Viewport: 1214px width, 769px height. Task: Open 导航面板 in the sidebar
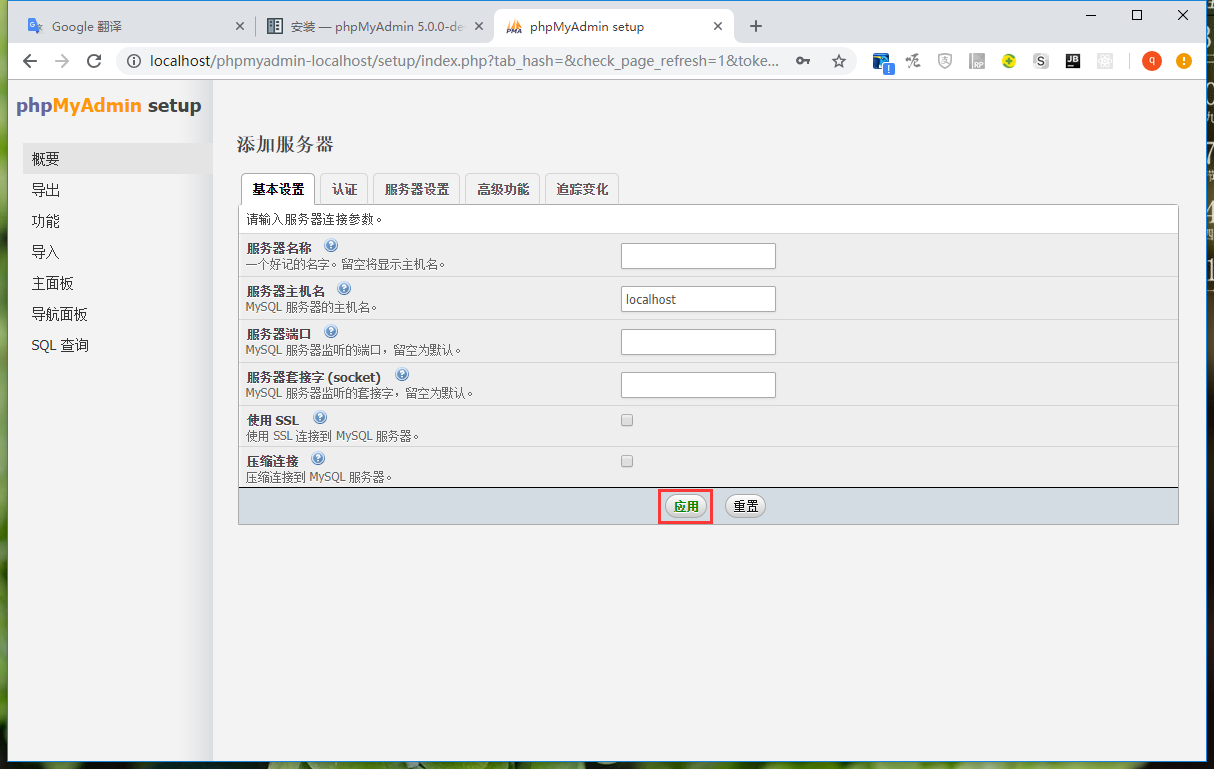coord(118,314)
